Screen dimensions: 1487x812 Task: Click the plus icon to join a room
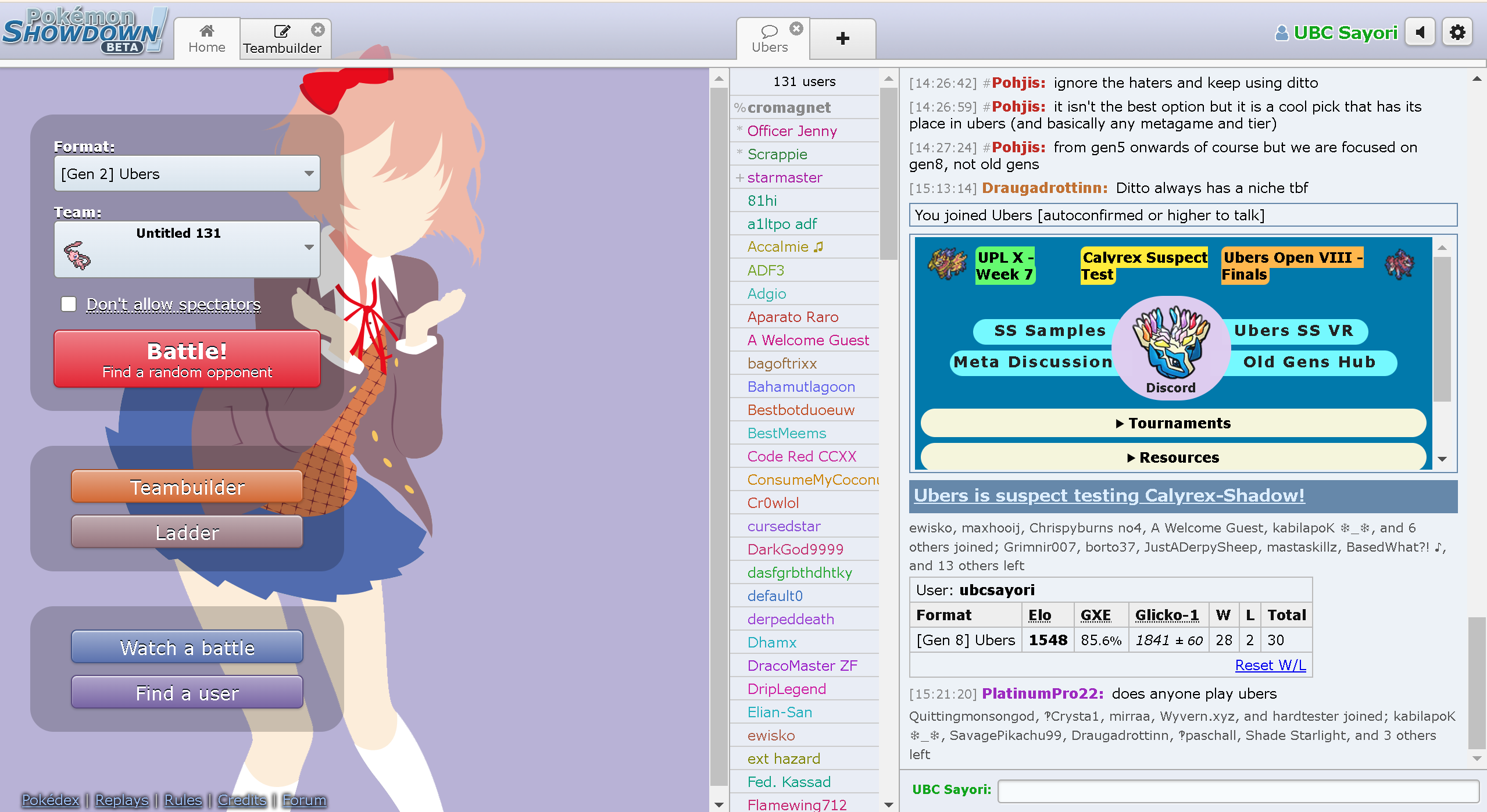coord(842,39)
